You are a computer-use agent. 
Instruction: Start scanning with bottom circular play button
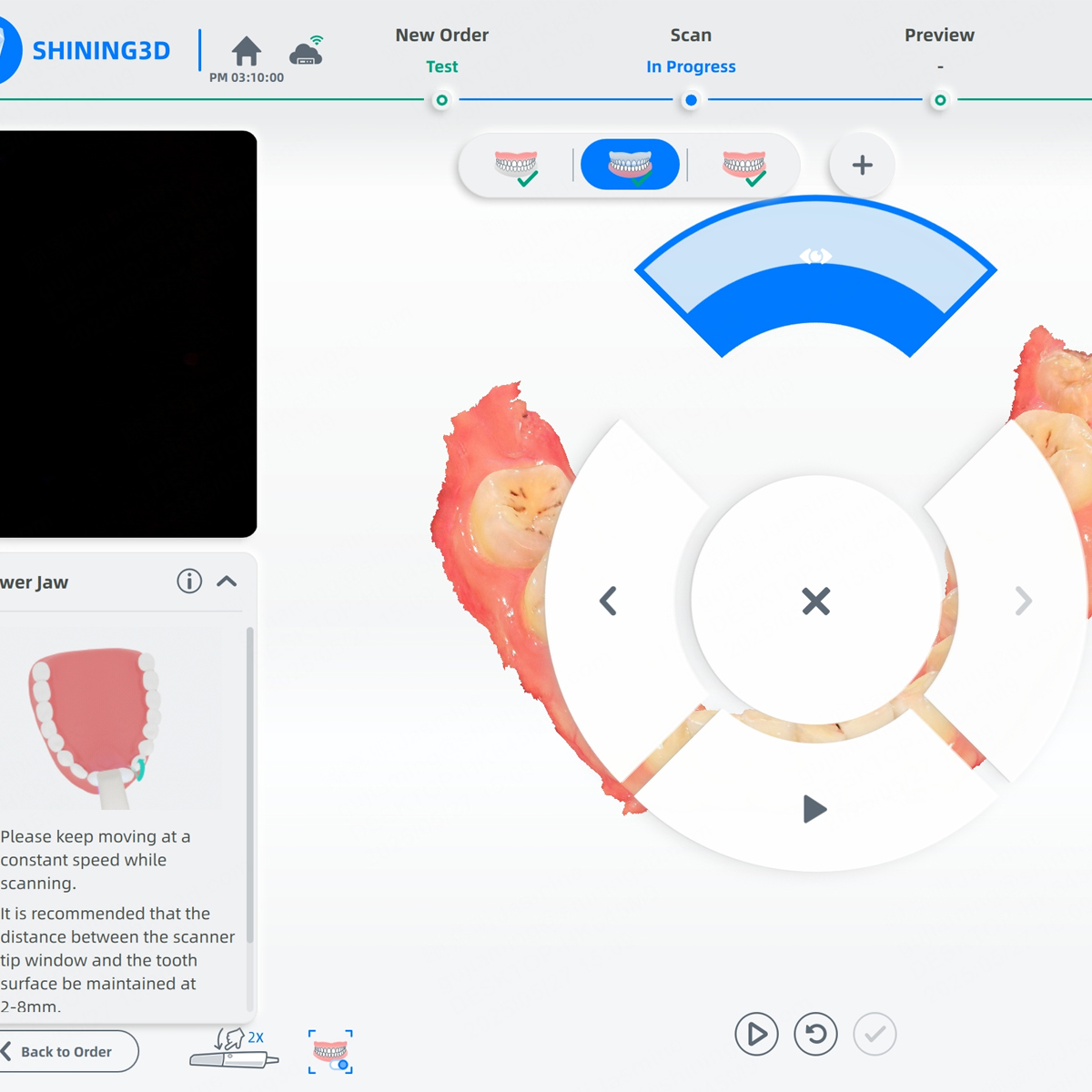[x=756, y=1035]
